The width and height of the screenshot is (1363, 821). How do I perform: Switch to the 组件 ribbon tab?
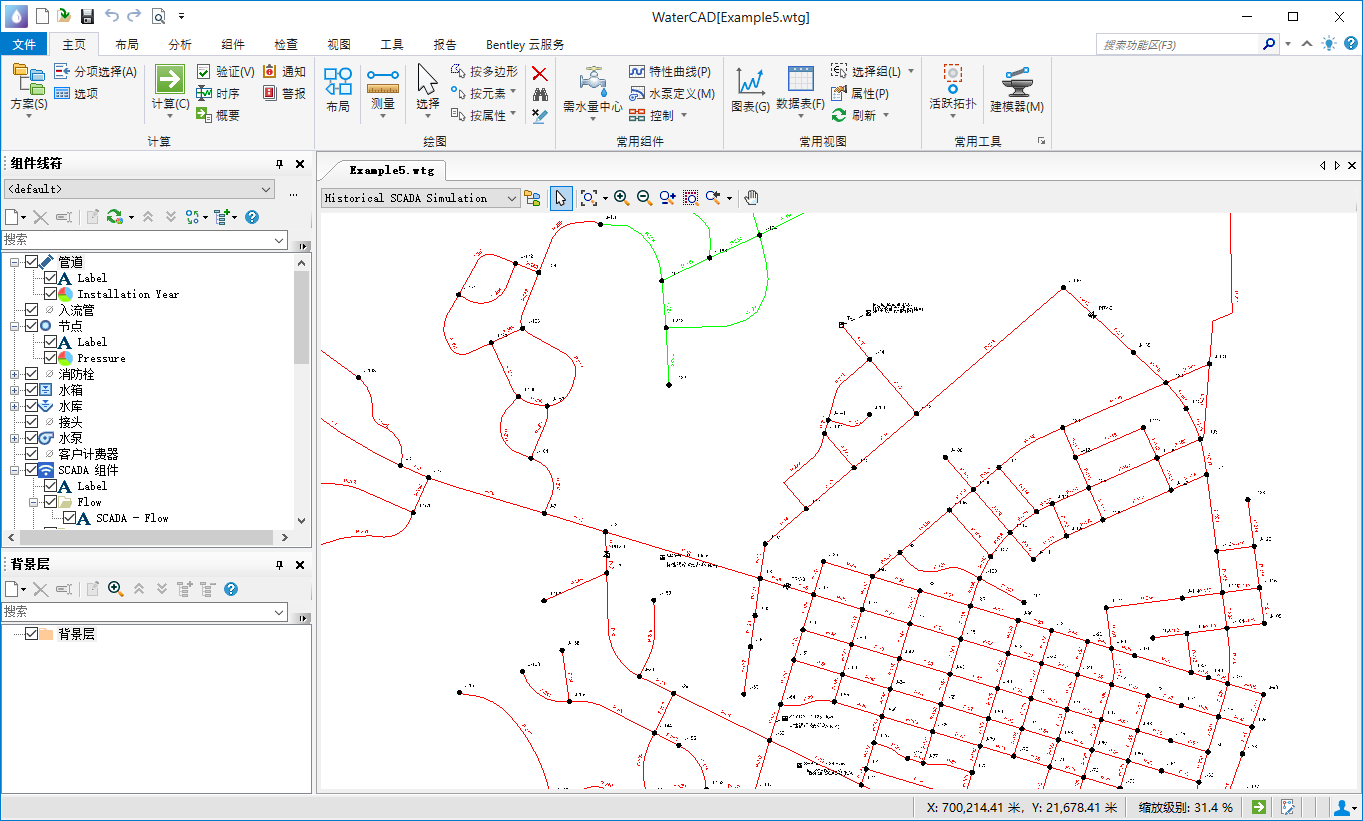(233, 44)
